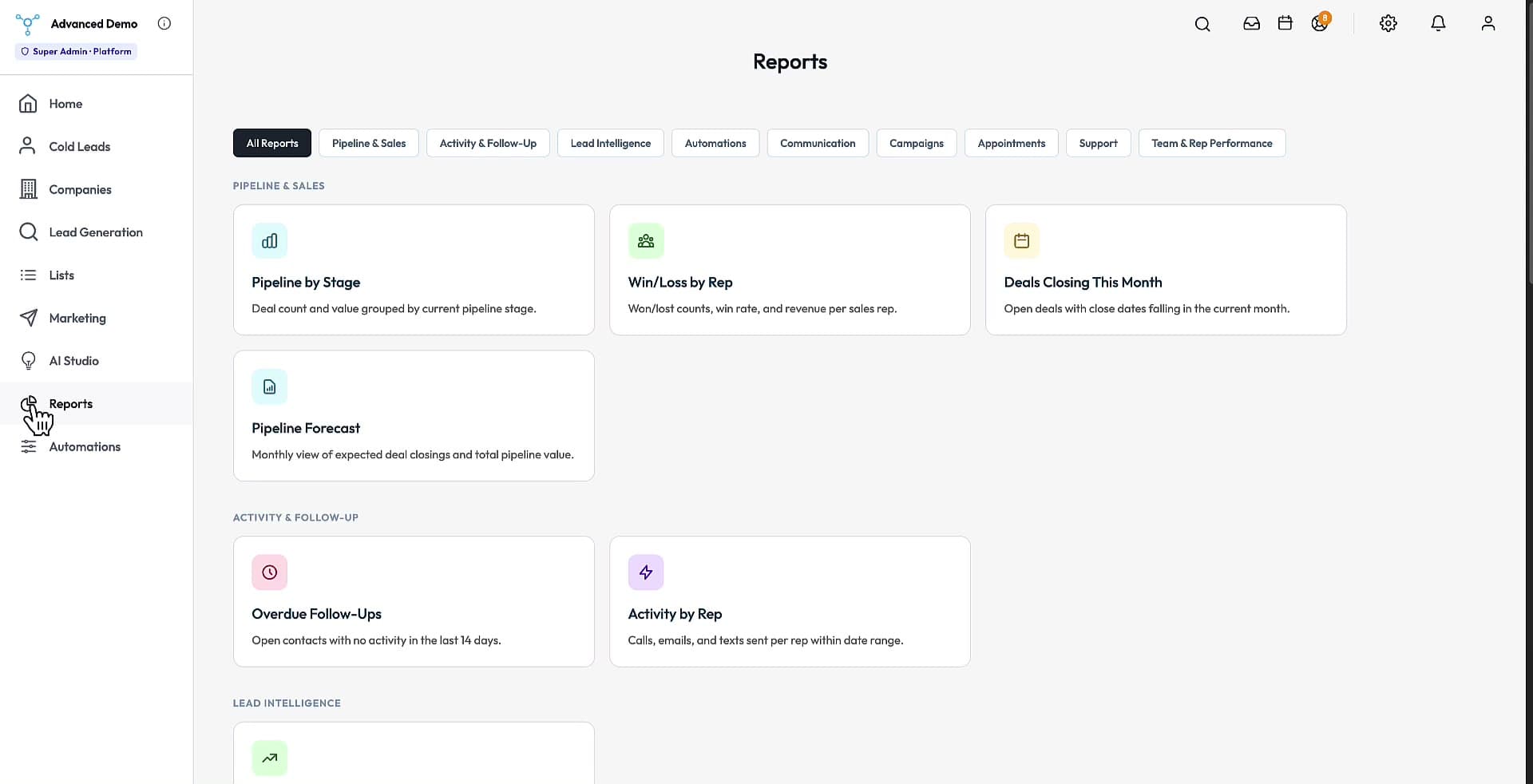This screenshot has width=1533, height=784.
Task: Click the Deals Closing This Month calendar icon
Action: (1022, 241)
